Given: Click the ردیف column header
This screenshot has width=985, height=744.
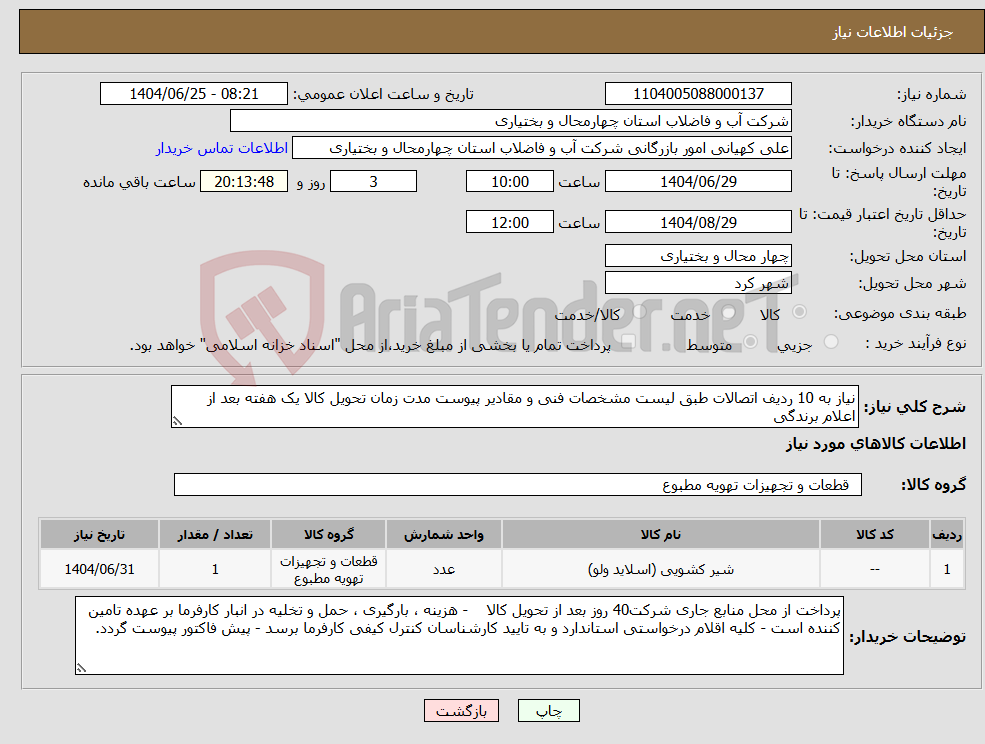Looking at the screenshot, I should [x=947, y=535].
